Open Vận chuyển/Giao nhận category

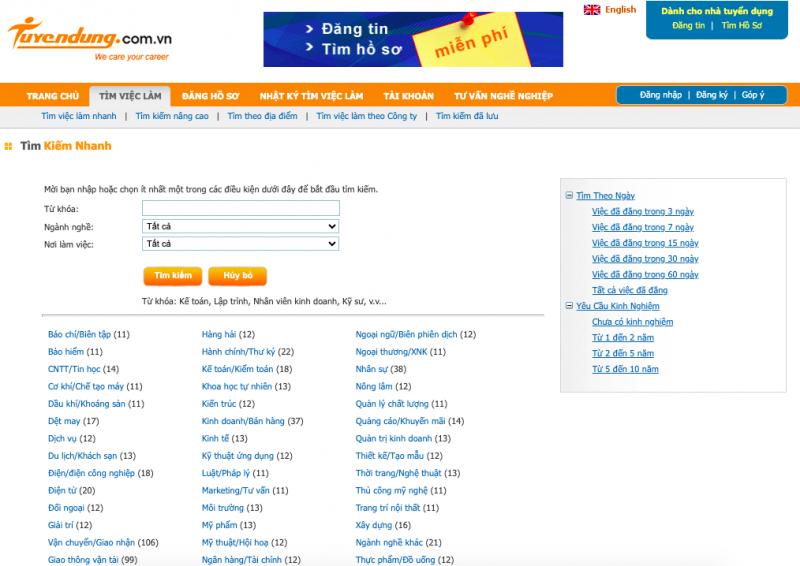[91, 543]
